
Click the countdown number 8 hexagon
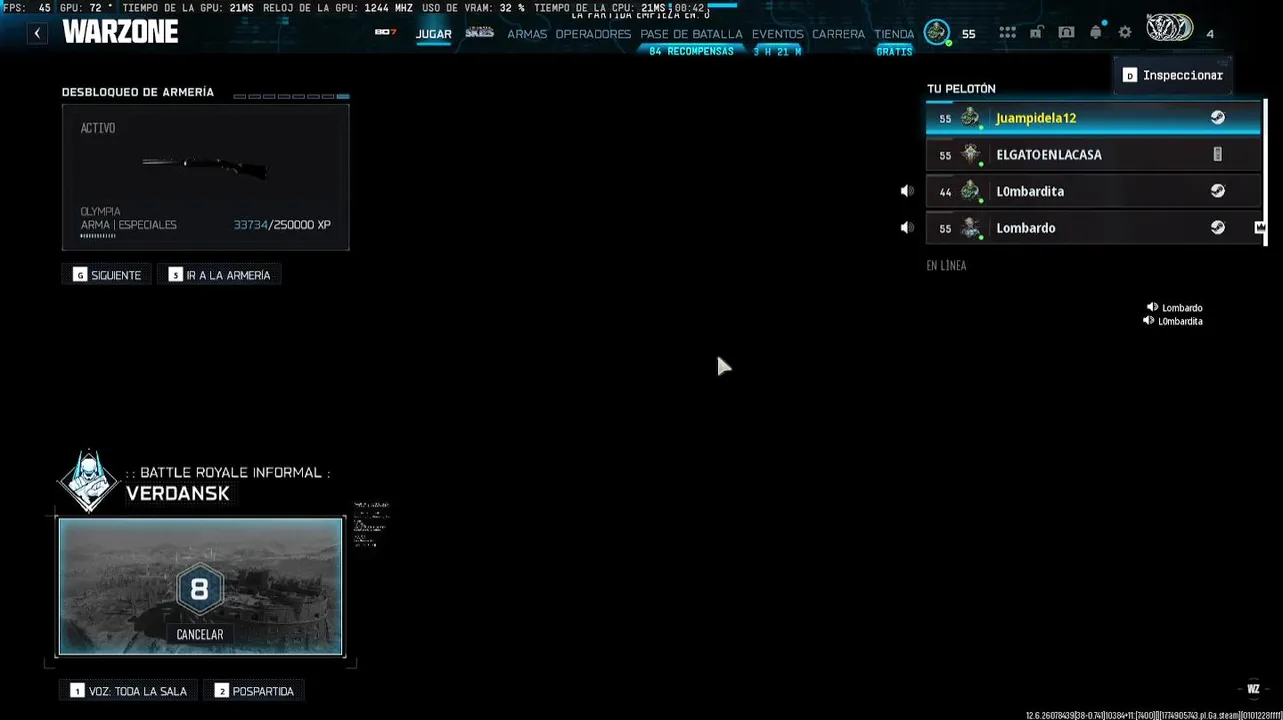[x=200, y=589]
